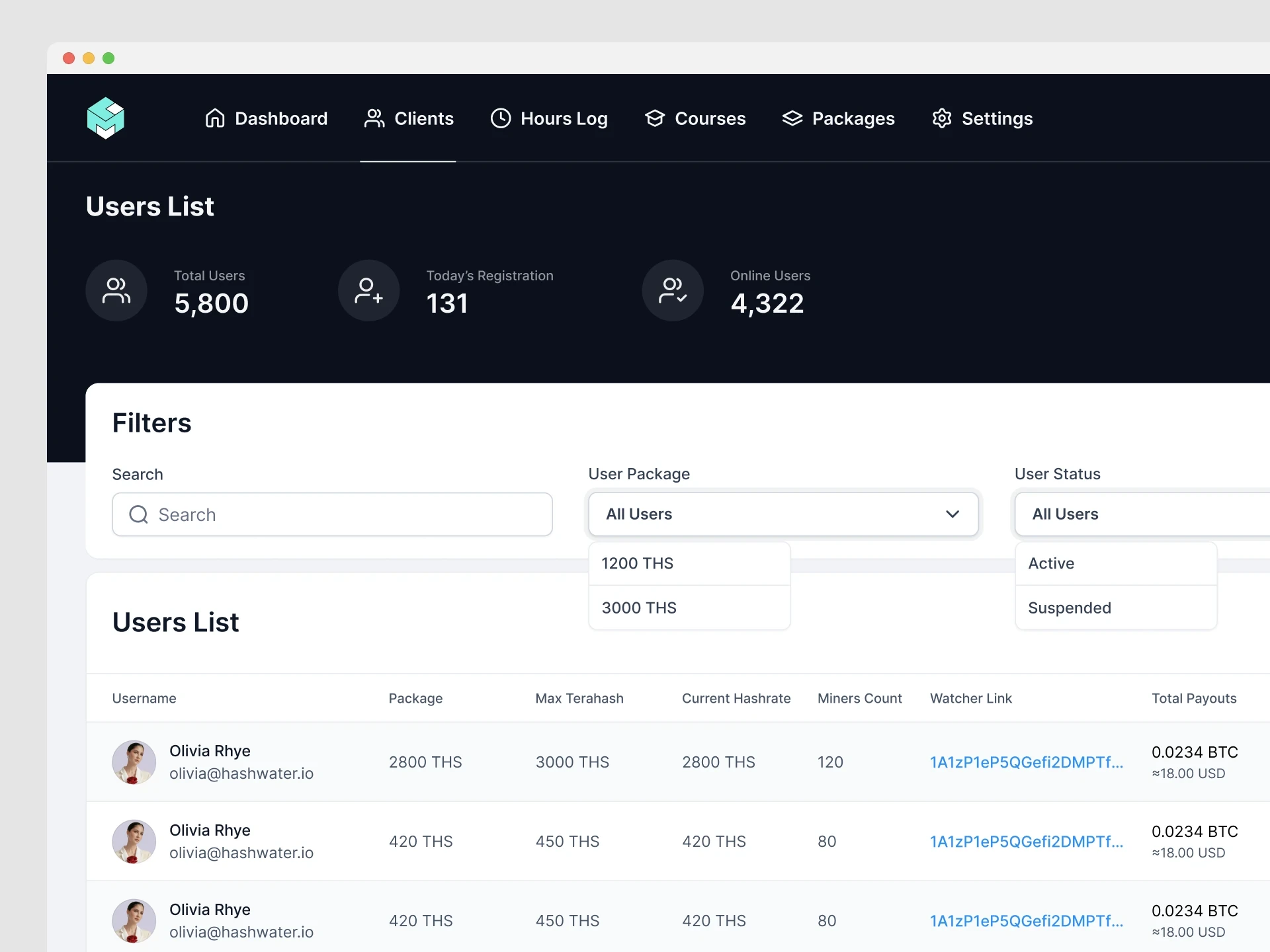Click the Clients people icon
The width and height of the screenshot is (1270, 952).
pyautogui.click(x=374, y=118)
